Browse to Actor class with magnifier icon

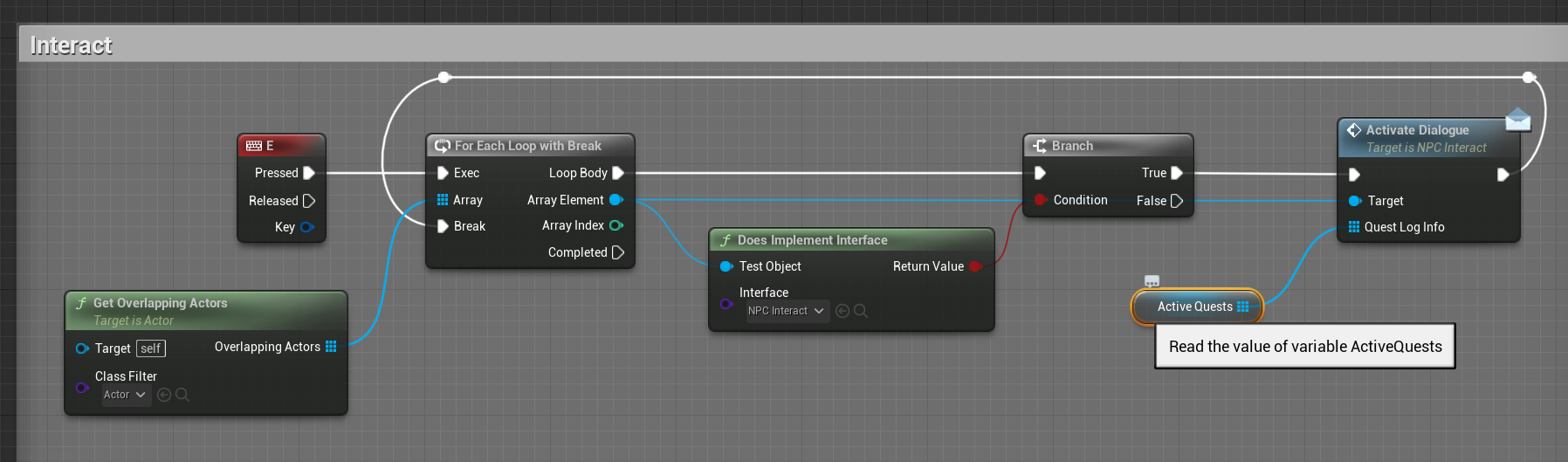(x=182, y=395)
